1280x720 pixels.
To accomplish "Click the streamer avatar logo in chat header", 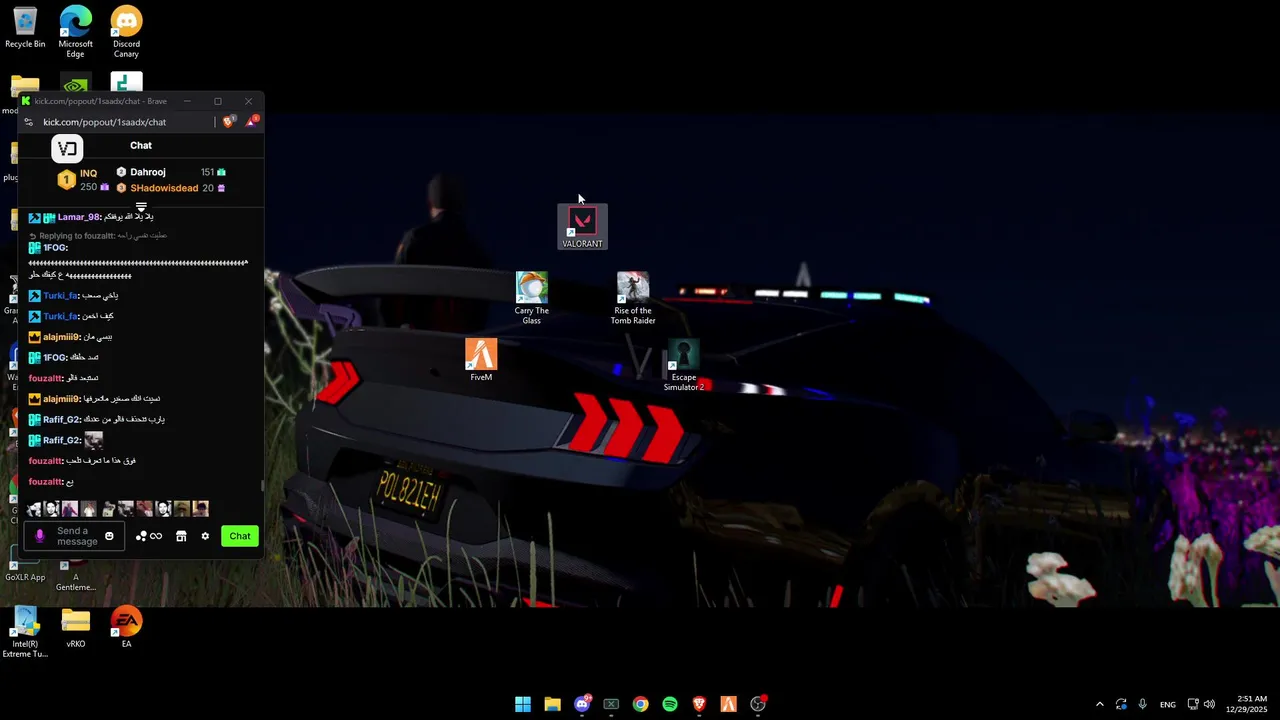I will pyautogui.click(x=67, y=149).
